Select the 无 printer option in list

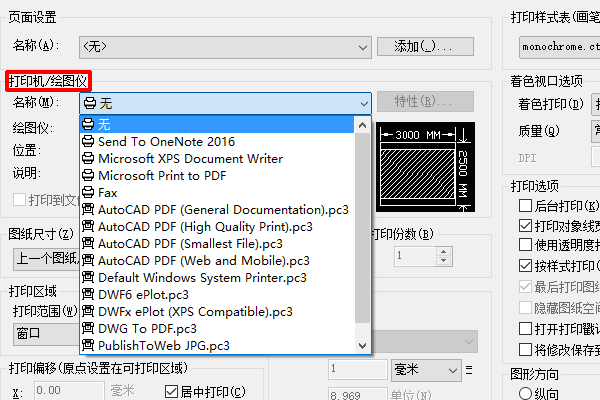217,124
